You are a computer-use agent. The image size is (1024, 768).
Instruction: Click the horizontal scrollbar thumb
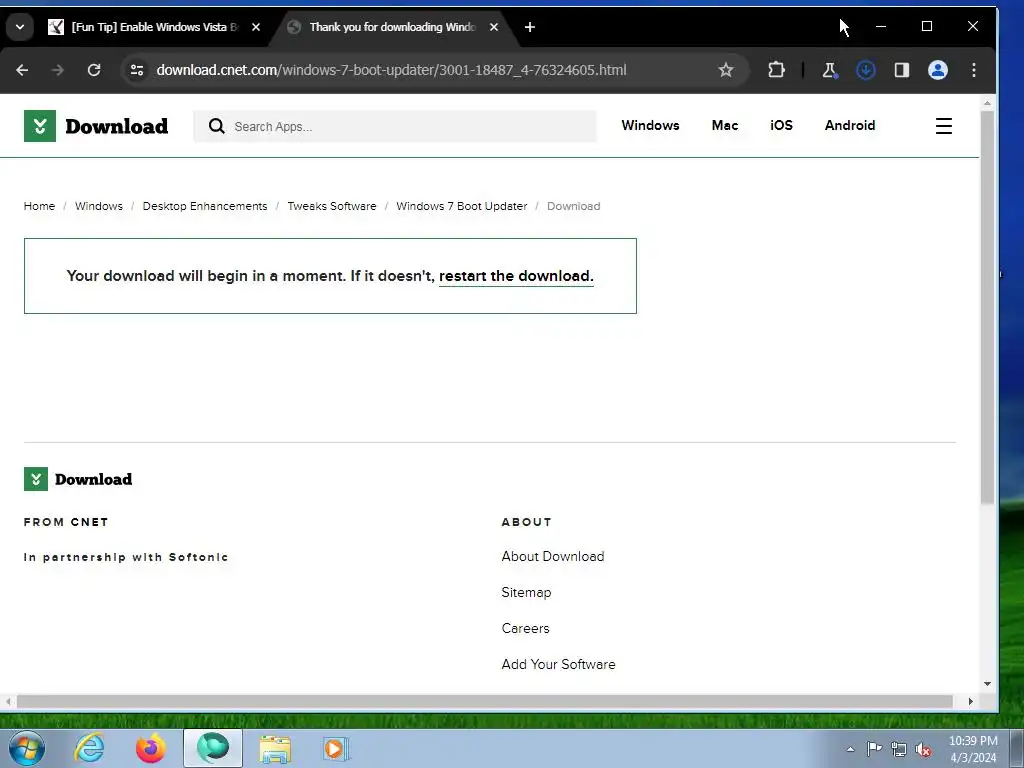pyautogui.click(x=485, y=701)
